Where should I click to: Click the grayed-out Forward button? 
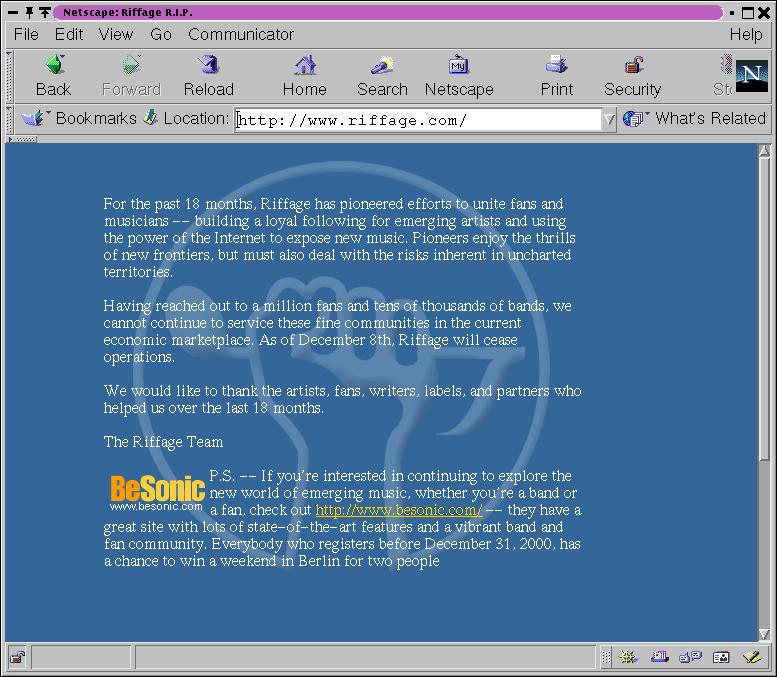click(x=131, y=76)
